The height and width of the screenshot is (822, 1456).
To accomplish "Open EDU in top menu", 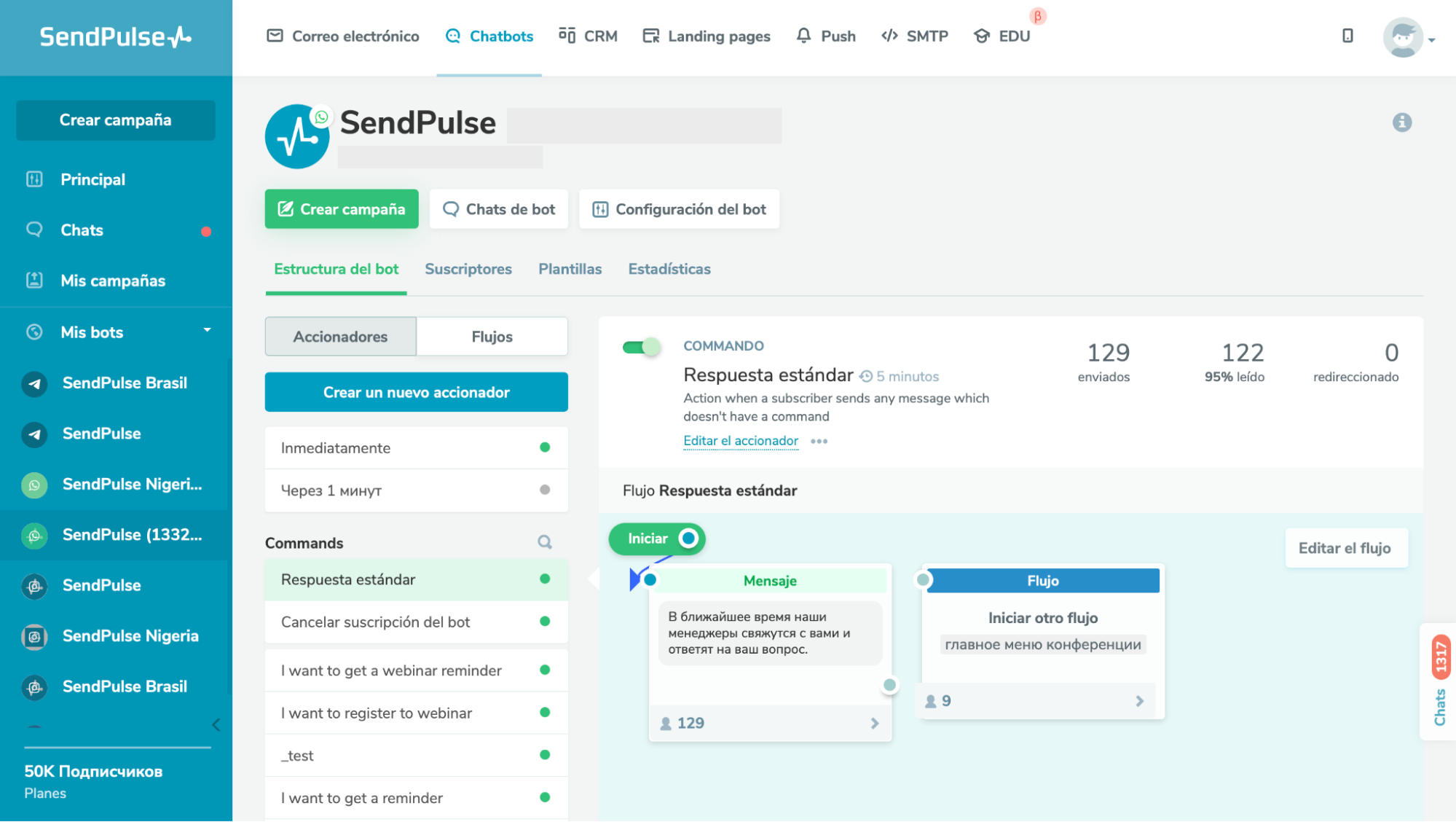I will [x=1002, y=36].
